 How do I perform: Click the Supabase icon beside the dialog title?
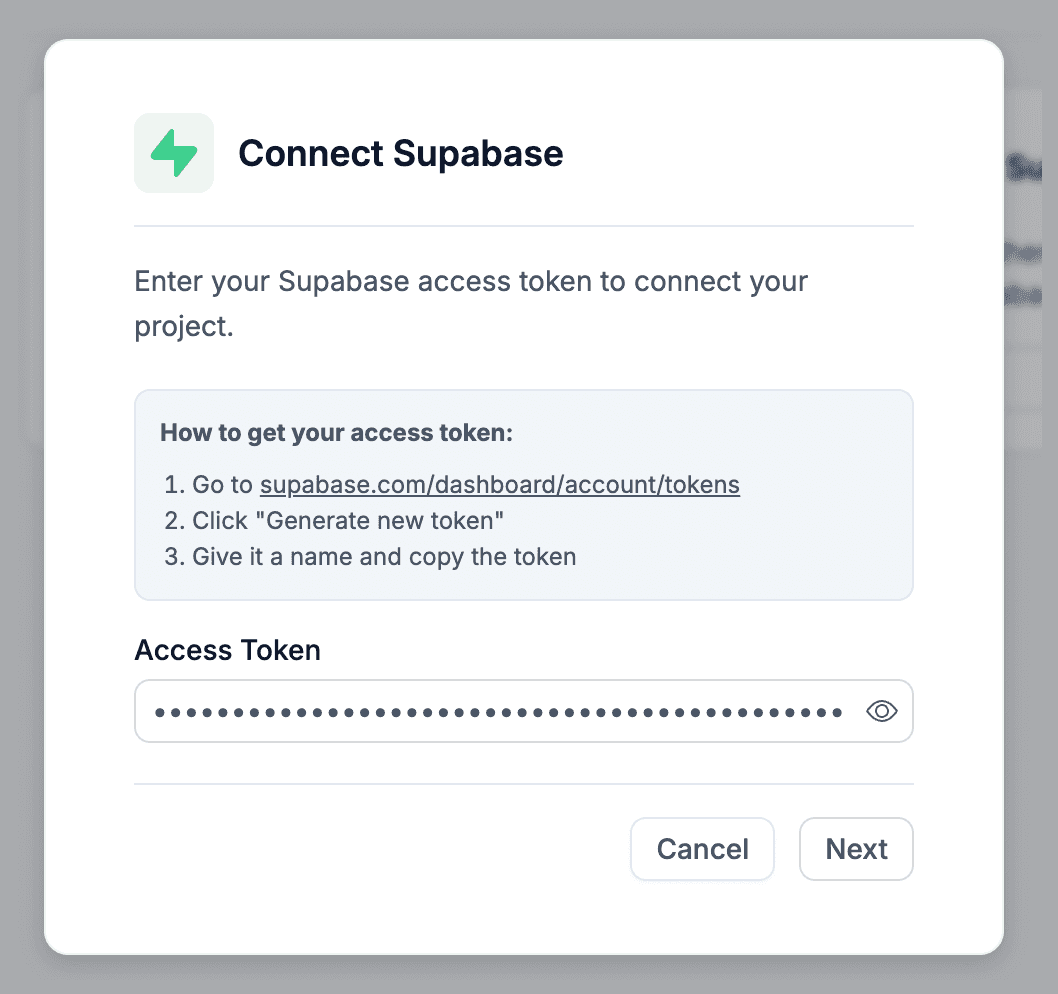pos(173,153)
